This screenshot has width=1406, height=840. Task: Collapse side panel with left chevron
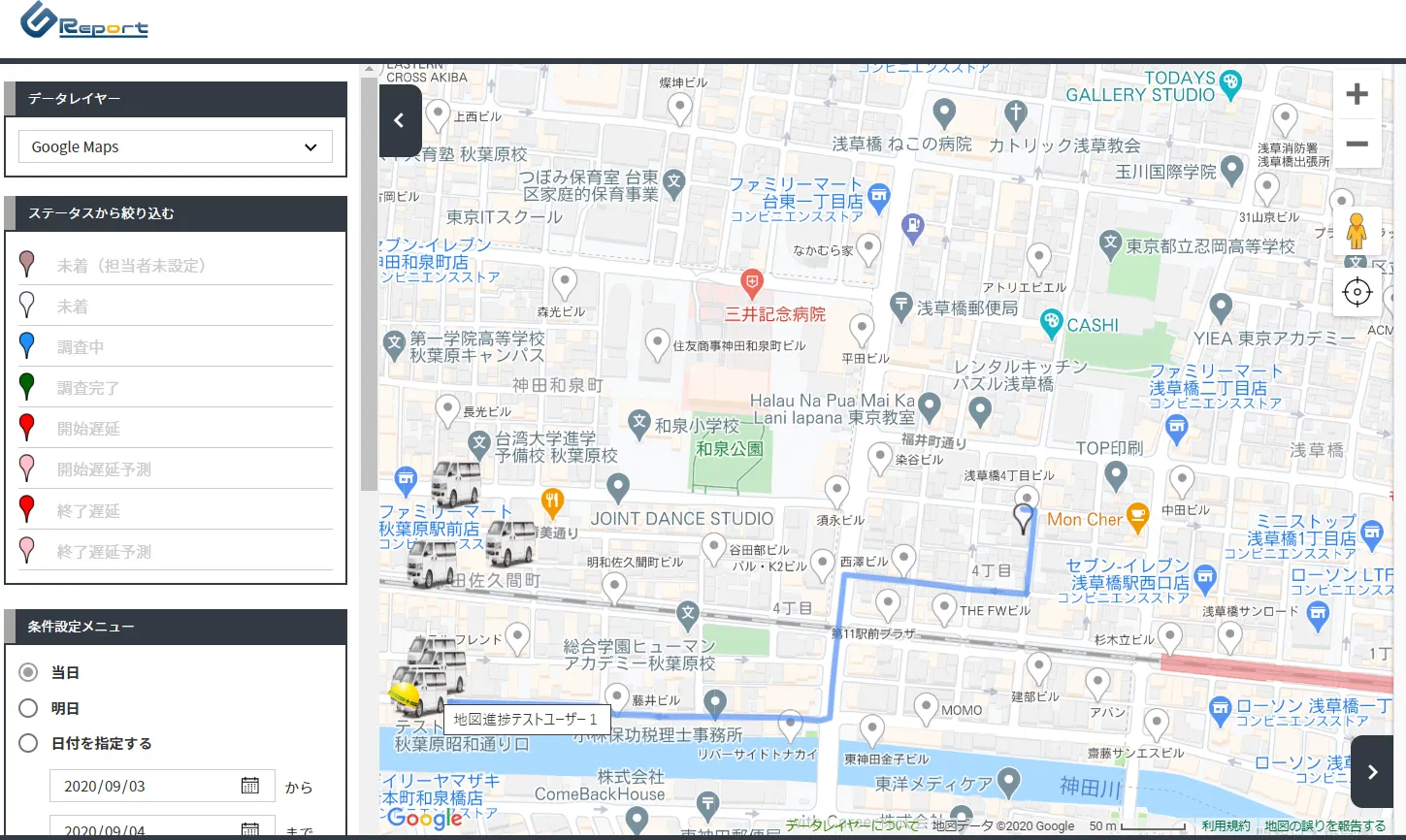click(399, 121)
